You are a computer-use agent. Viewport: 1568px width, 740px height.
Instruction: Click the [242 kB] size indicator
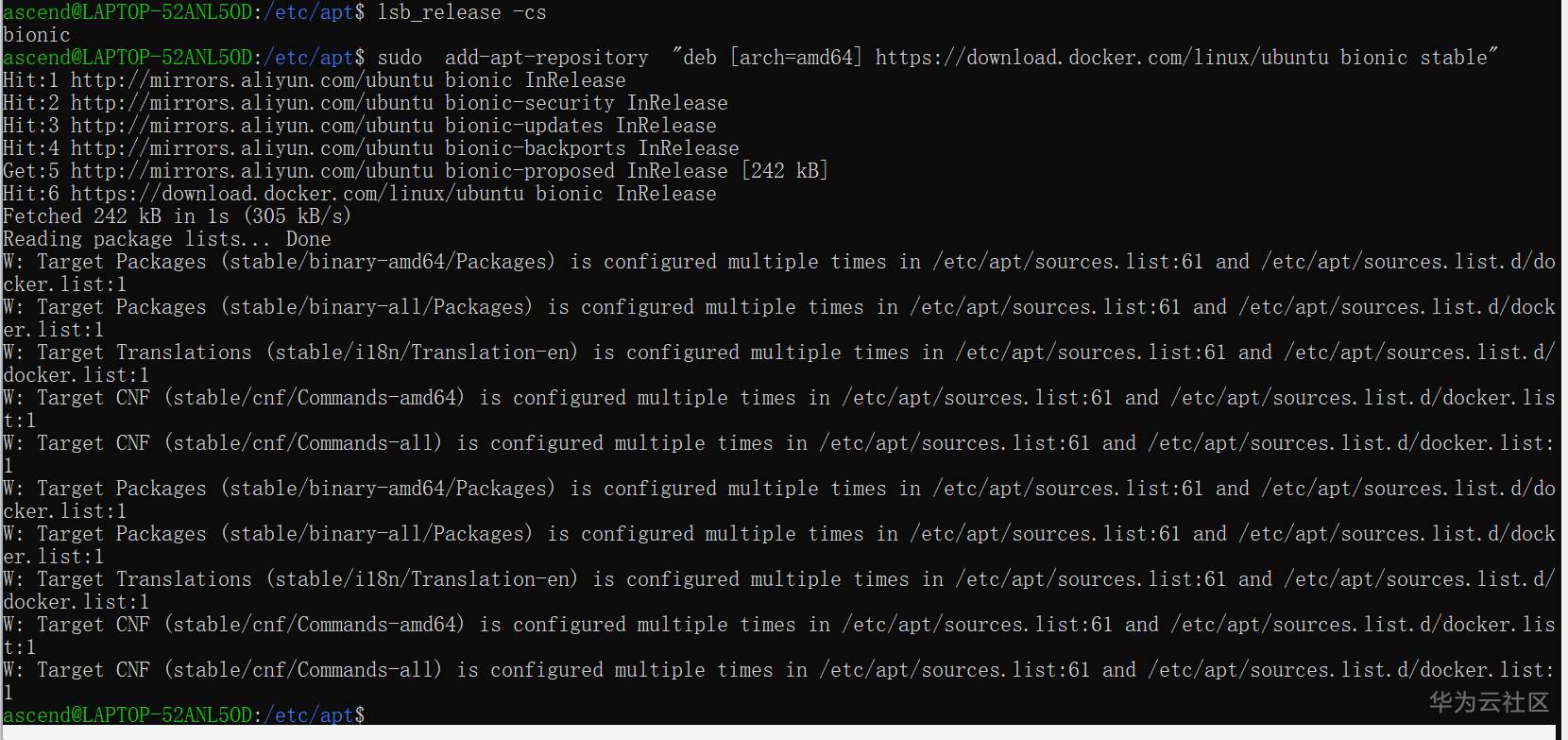coord(784,171)
